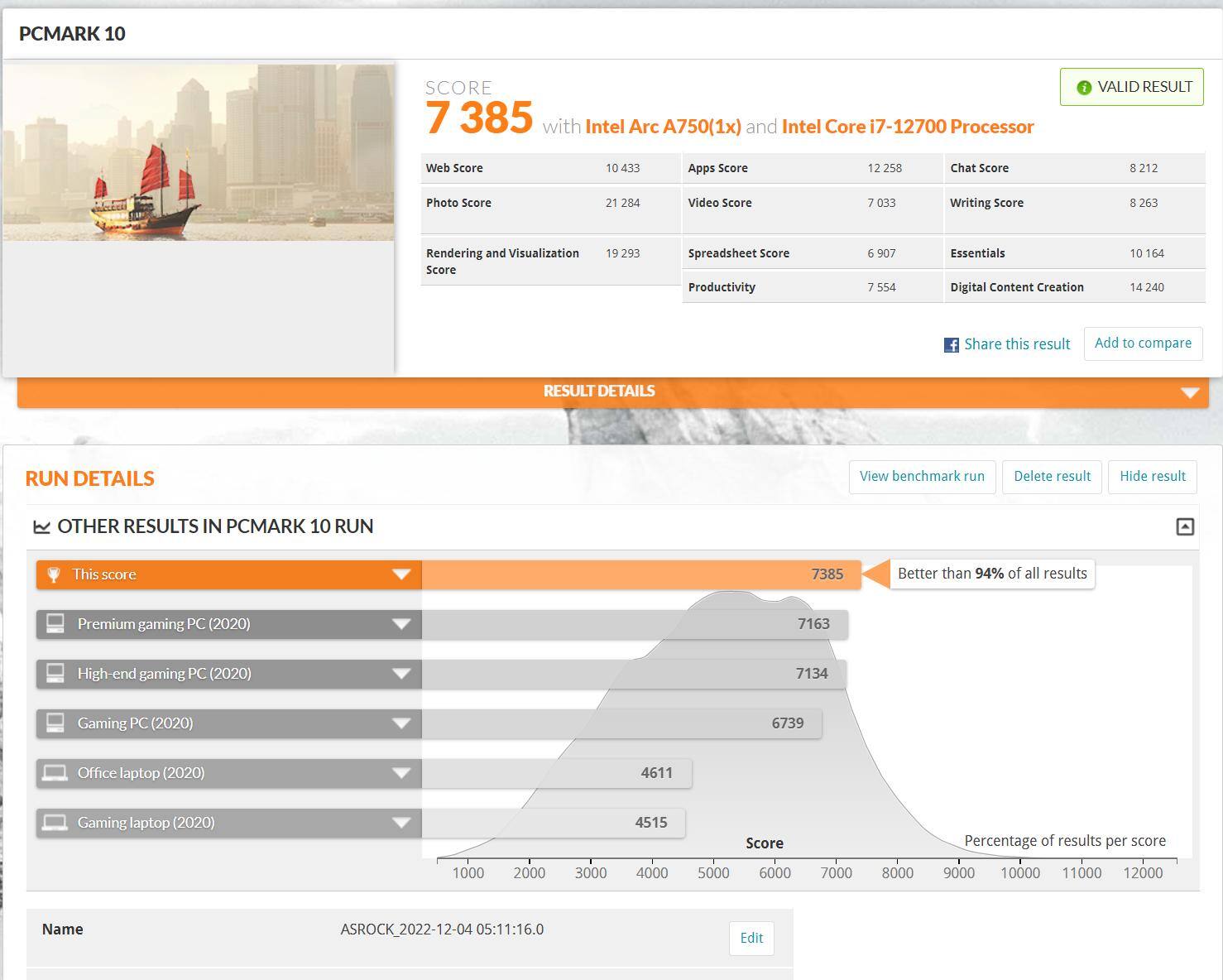Expand the Premium gaming PC (2020) arrow
This screenshot has width=1223, height=980.
coord(401,624)
